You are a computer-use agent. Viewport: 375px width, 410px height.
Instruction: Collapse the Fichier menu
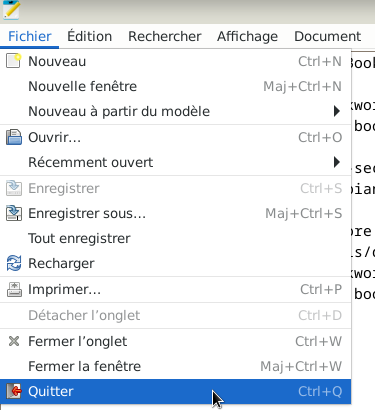30,36
